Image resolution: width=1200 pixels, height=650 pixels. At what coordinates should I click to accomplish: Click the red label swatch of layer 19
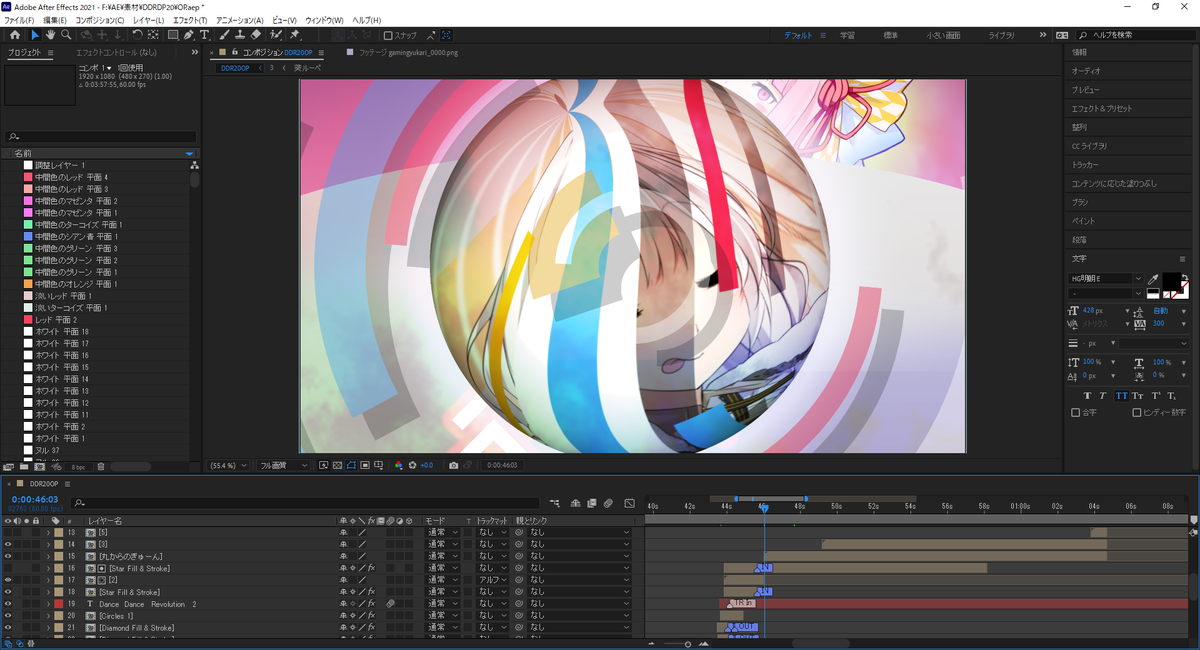click(59, 604)
